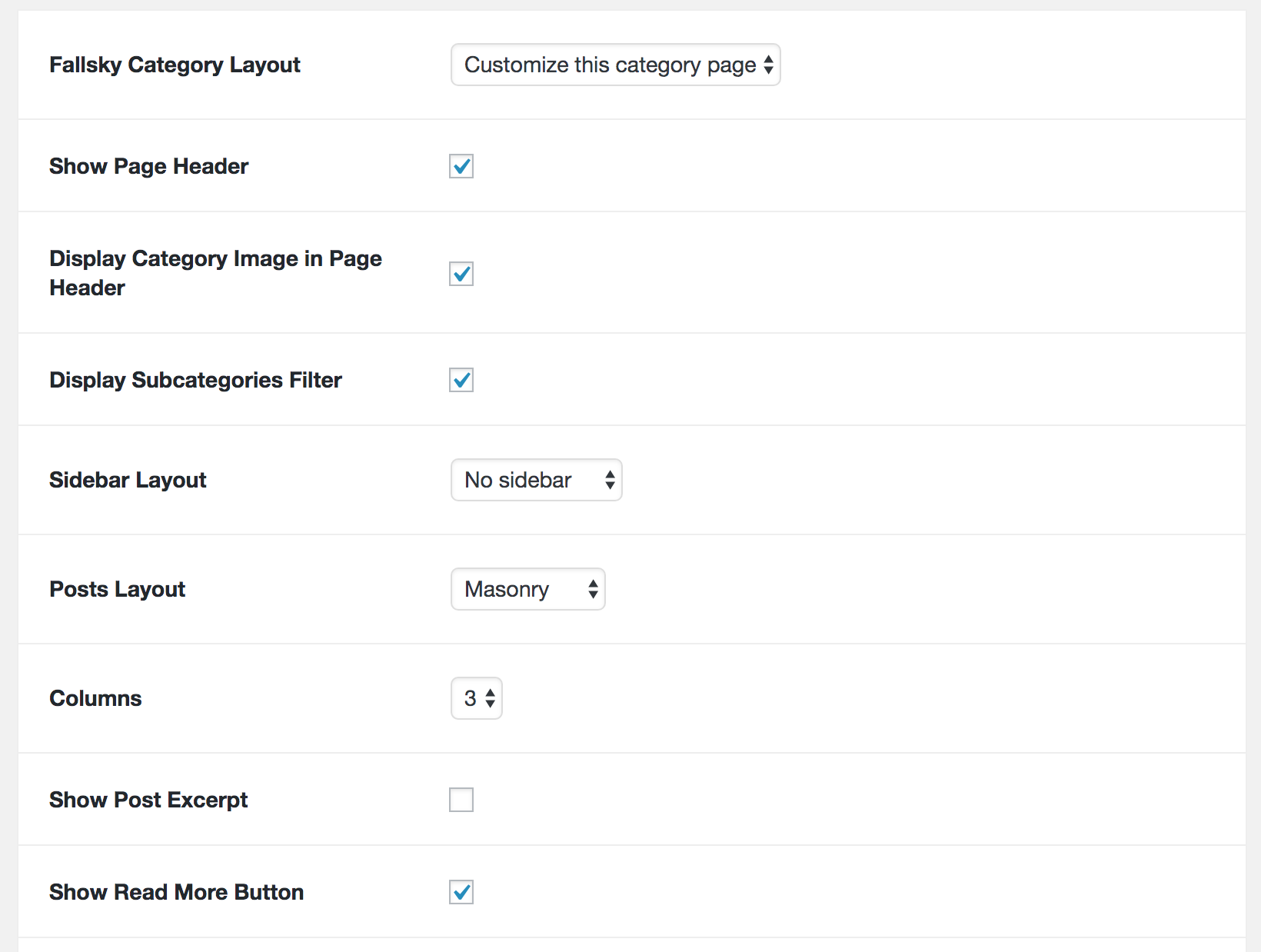Open the Sidebar Layout dropdown showing No sidebar

click(536, 479)
